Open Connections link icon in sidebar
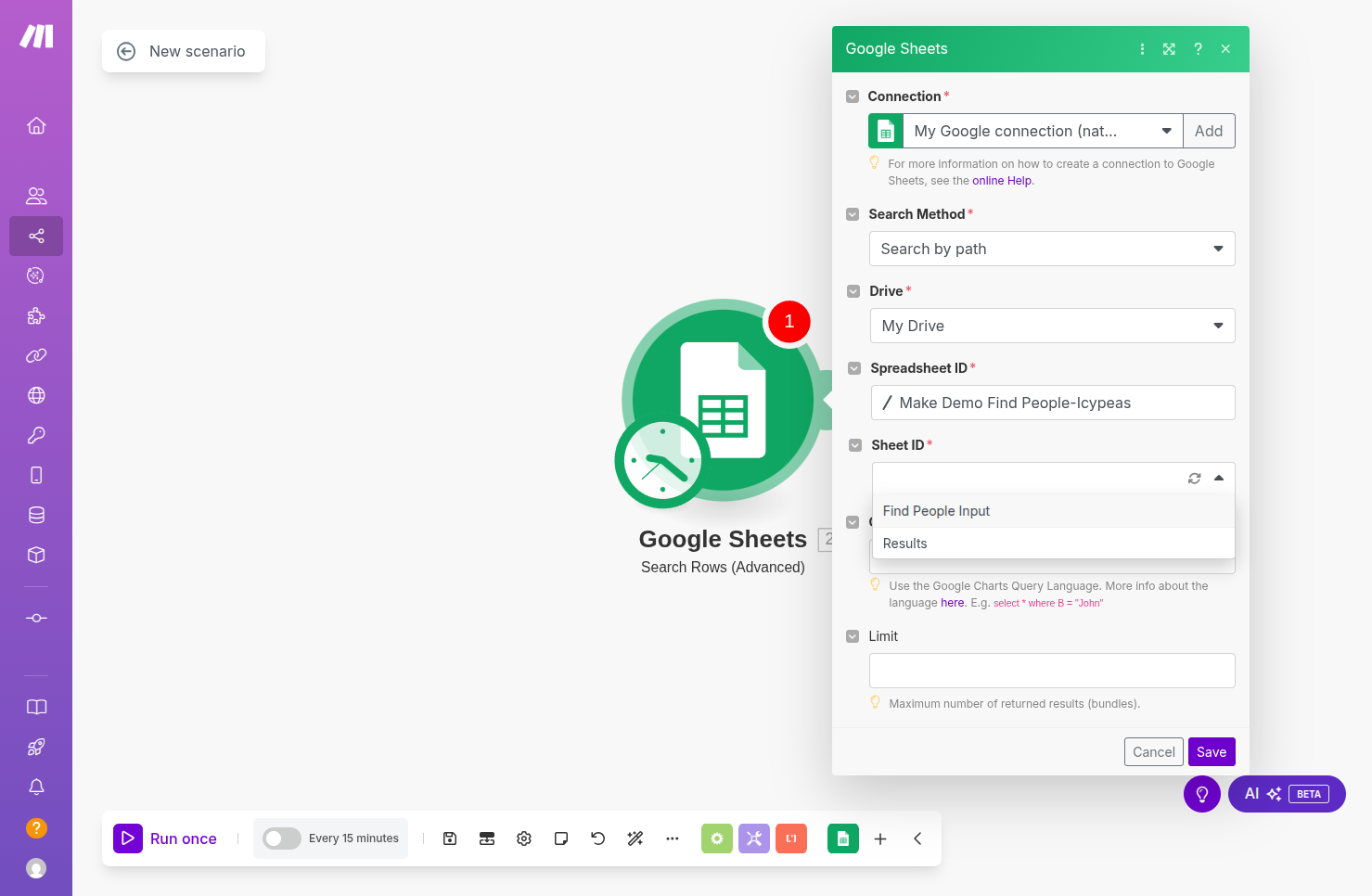 click(x=36, y=355)
